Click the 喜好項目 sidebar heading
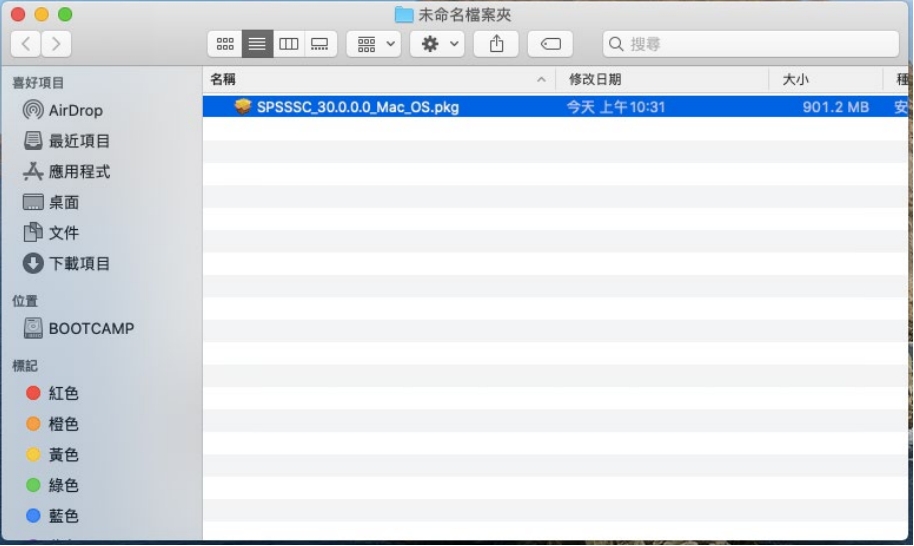The height and width of the screenshot is (546, 914). coord(38,83)
